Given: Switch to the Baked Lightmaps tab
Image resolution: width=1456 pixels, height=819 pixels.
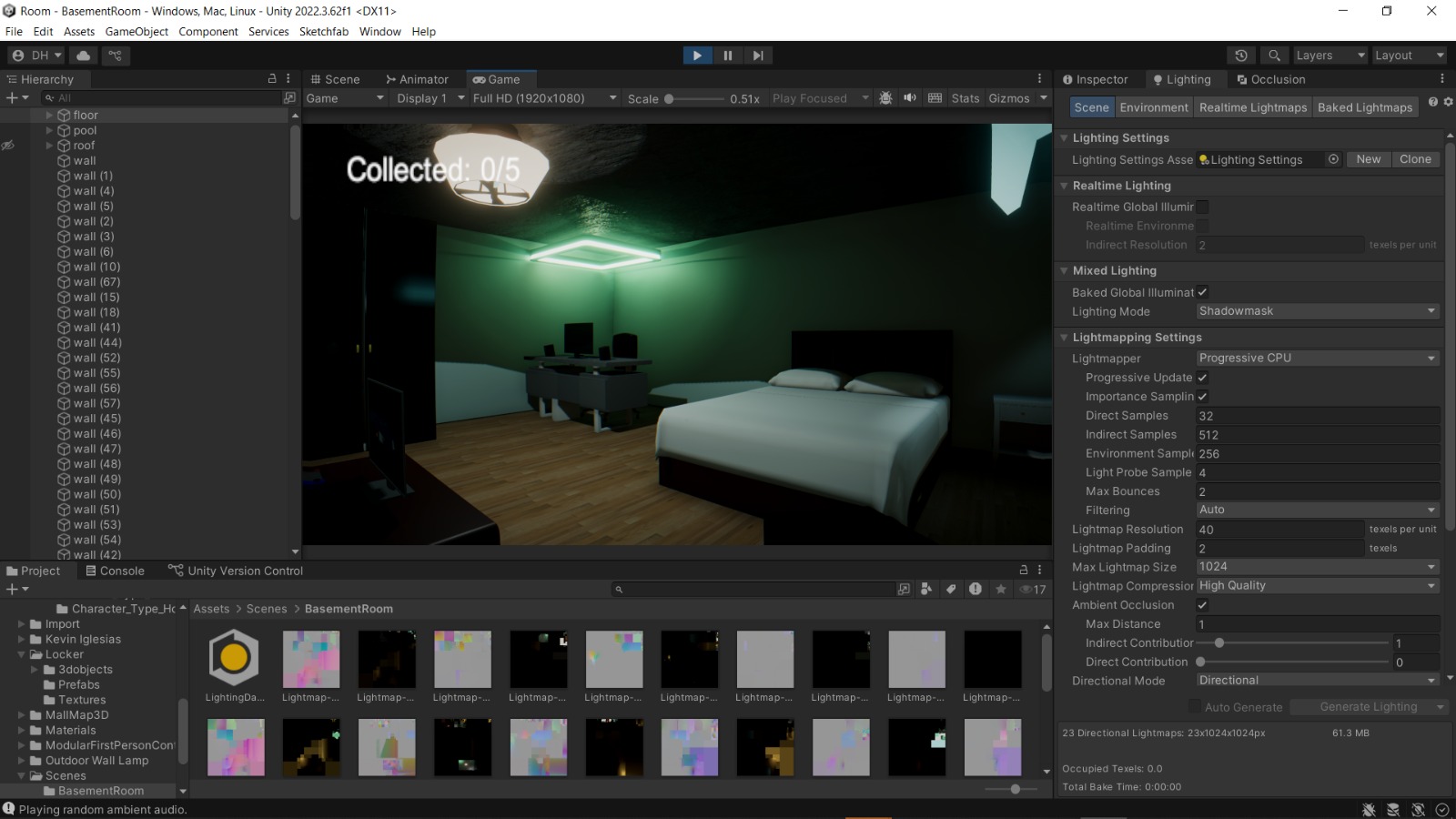Looking at the screenshot, I should coord(1365,106).
